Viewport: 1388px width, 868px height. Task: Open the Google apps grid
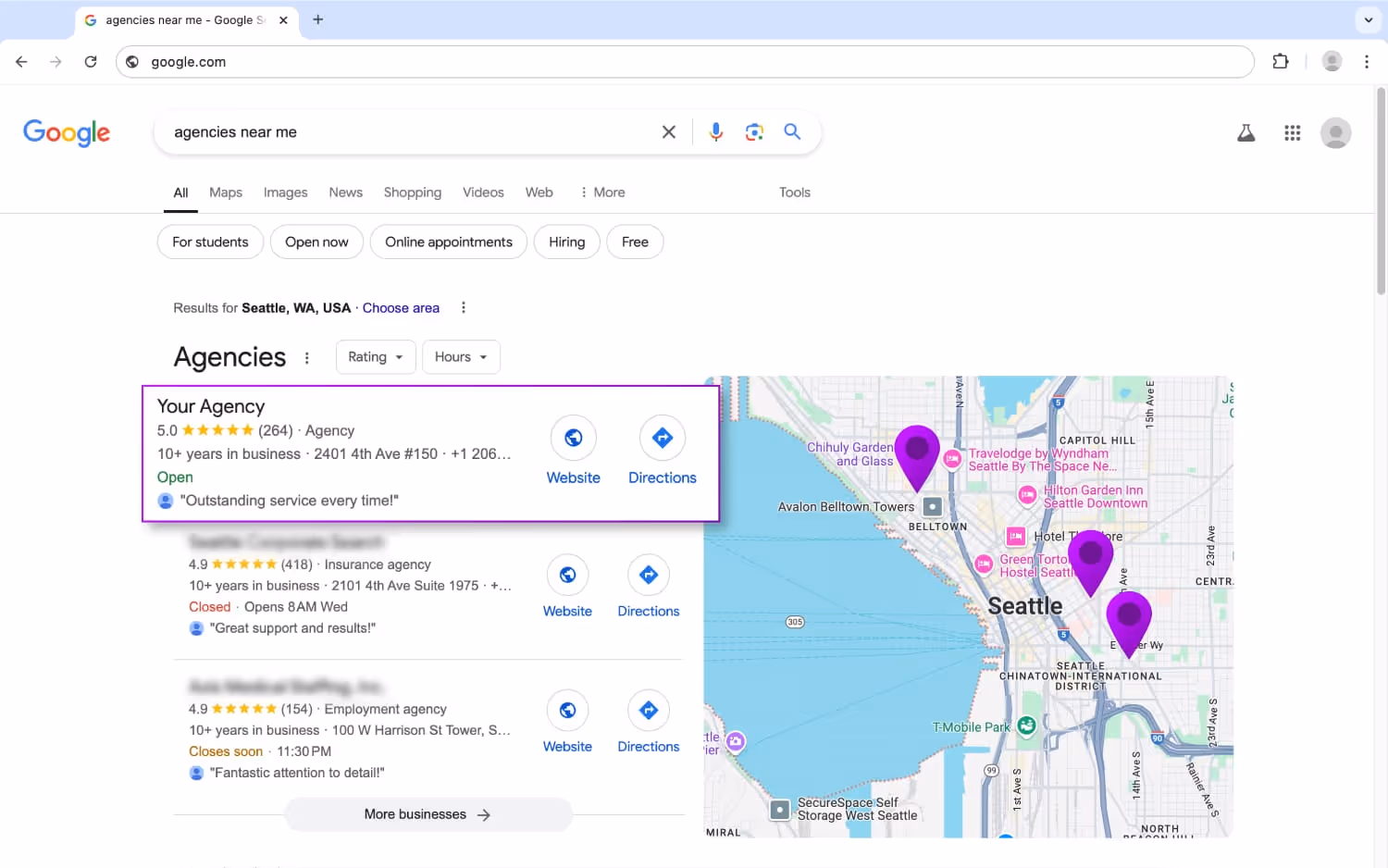pos(1293,133)
